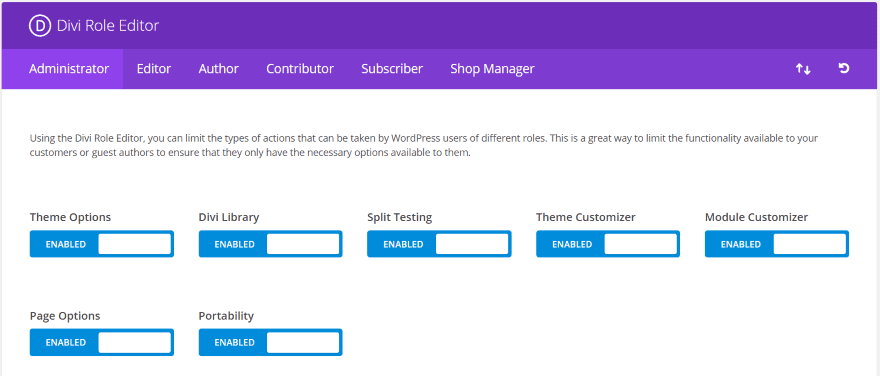Toggle Theme Options enabled switch

click(102, 244)
